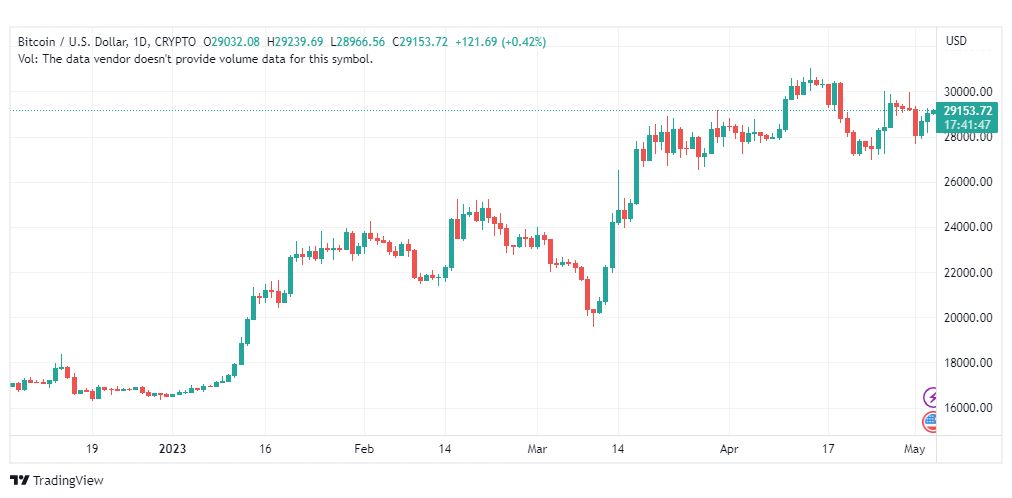Click the +121.69 (+0.42%) change value
Image resolution: width=1012 pixels, height=498 pixels.
click(500, 42)
